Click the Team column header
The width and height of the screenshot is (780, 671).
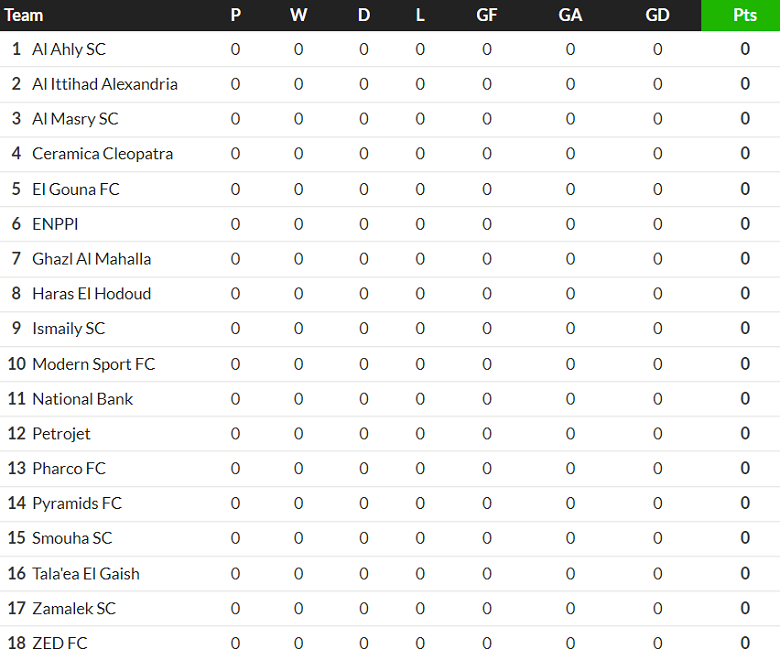[x=24, y=15]
